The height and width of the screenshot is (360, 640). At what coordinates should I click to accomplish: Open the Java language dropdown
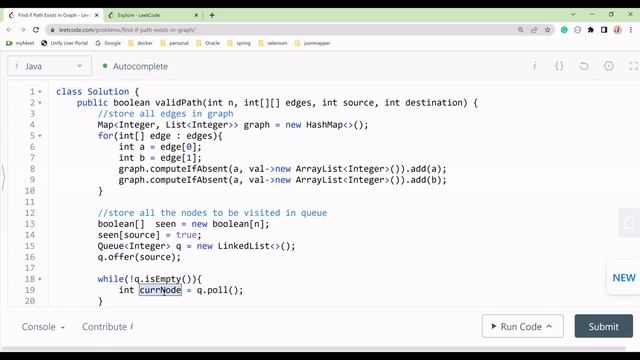(x=49, y=66)
